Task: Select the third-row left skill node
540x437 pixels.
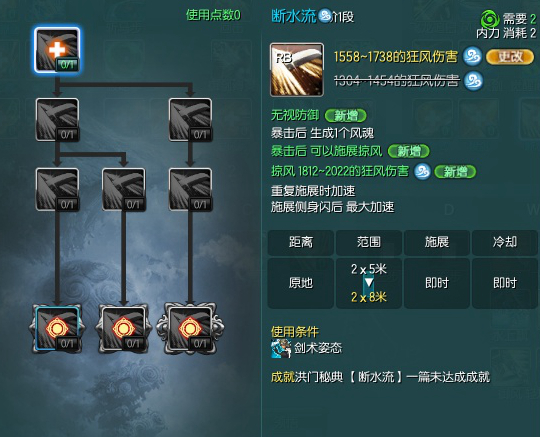Action: tap(58, 189)
